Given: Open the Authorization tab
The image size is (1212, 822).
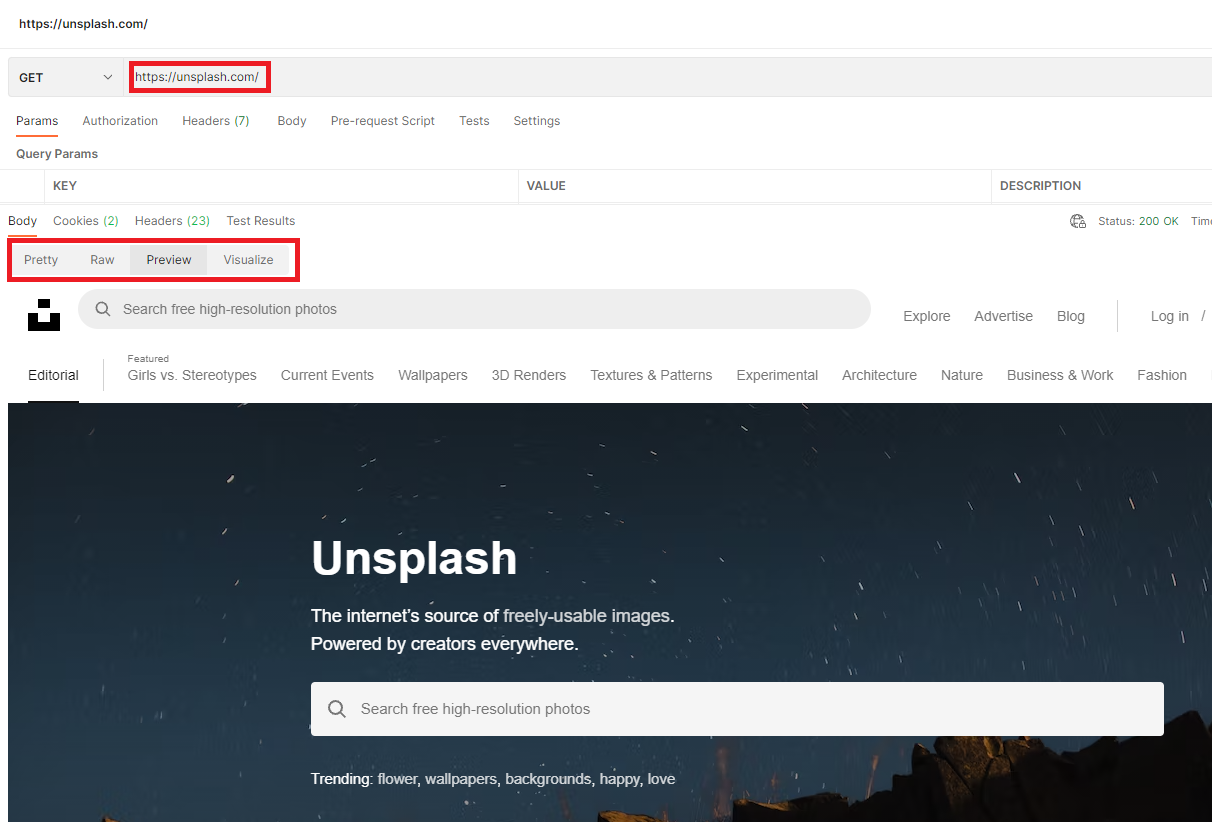Looking at the screenshot, I should point(120,121).
